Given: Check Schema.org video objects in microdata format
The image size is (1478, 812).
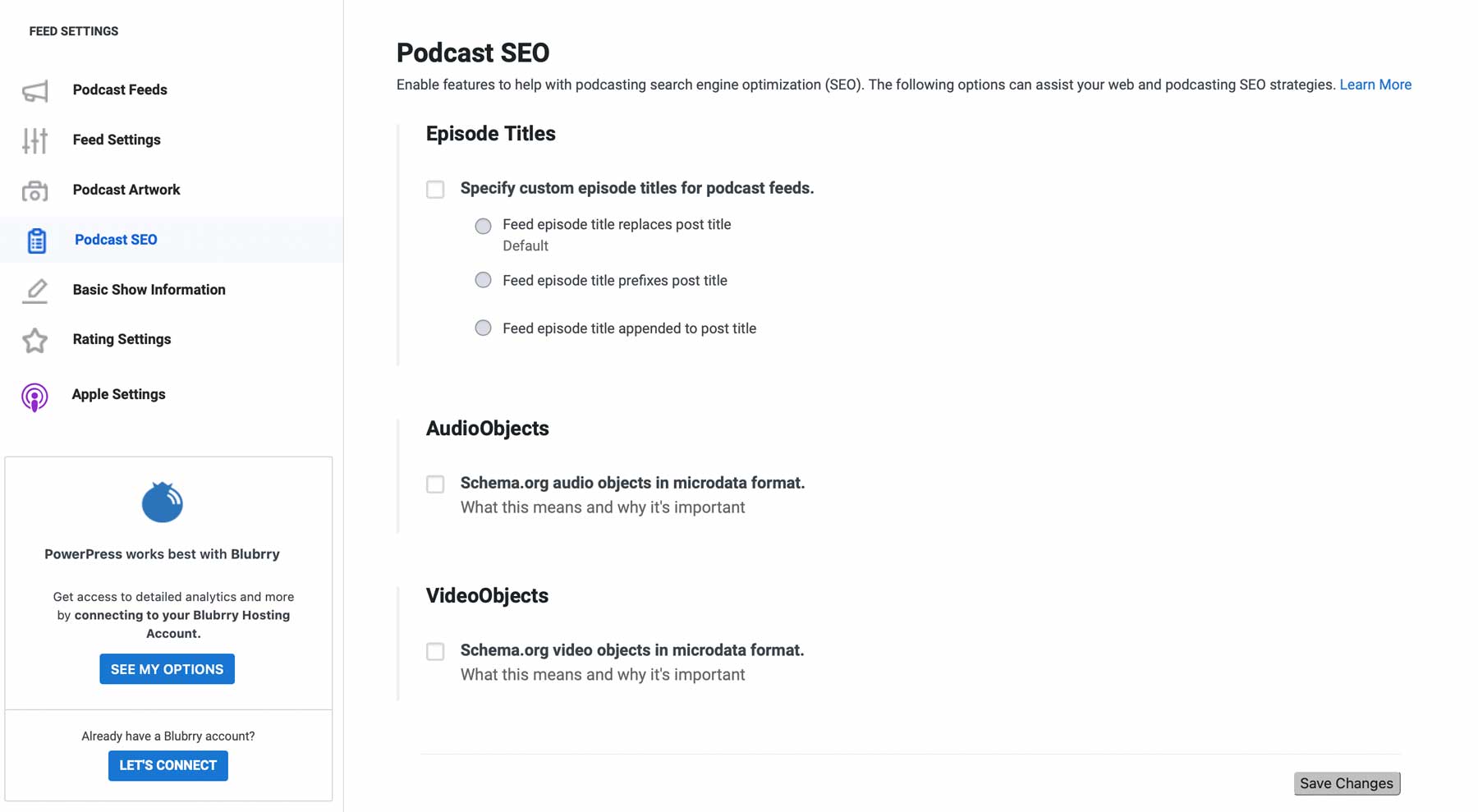Looking at the screenshot, I should (x=434, y=651).
